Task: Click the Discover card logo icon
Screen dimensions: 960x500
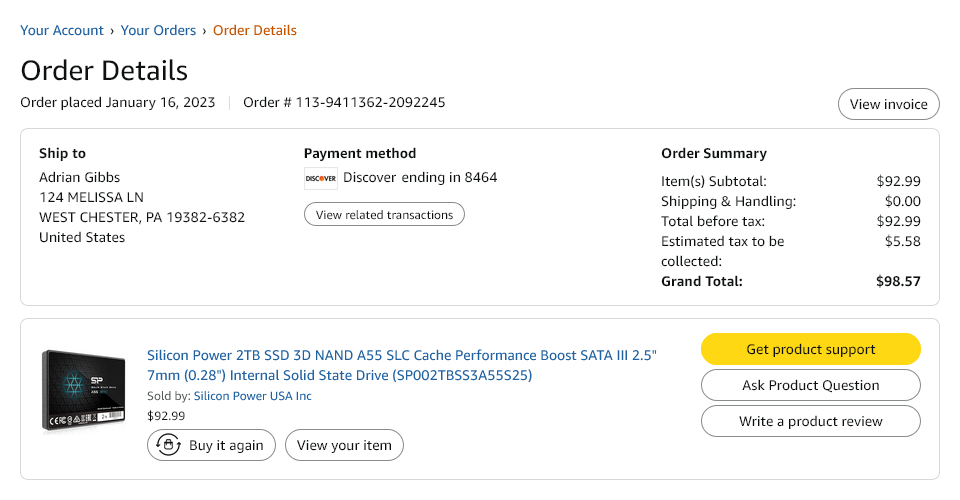Action: tap(320, 179)
